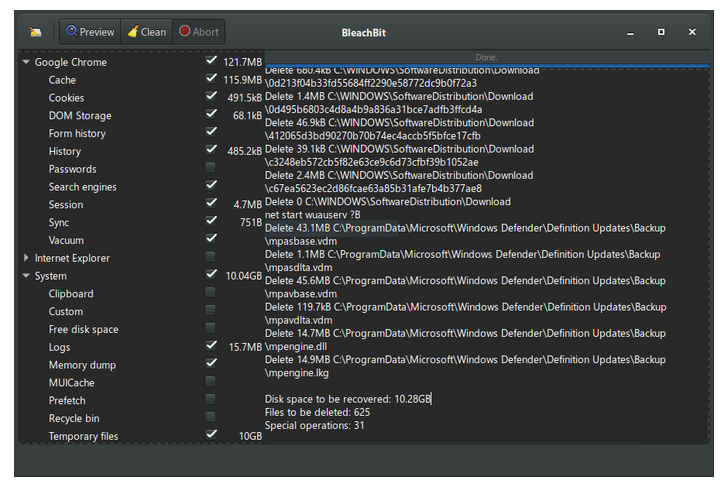
Task: Uncheck the Search engines checkbox
Action: tap(211, 185)
